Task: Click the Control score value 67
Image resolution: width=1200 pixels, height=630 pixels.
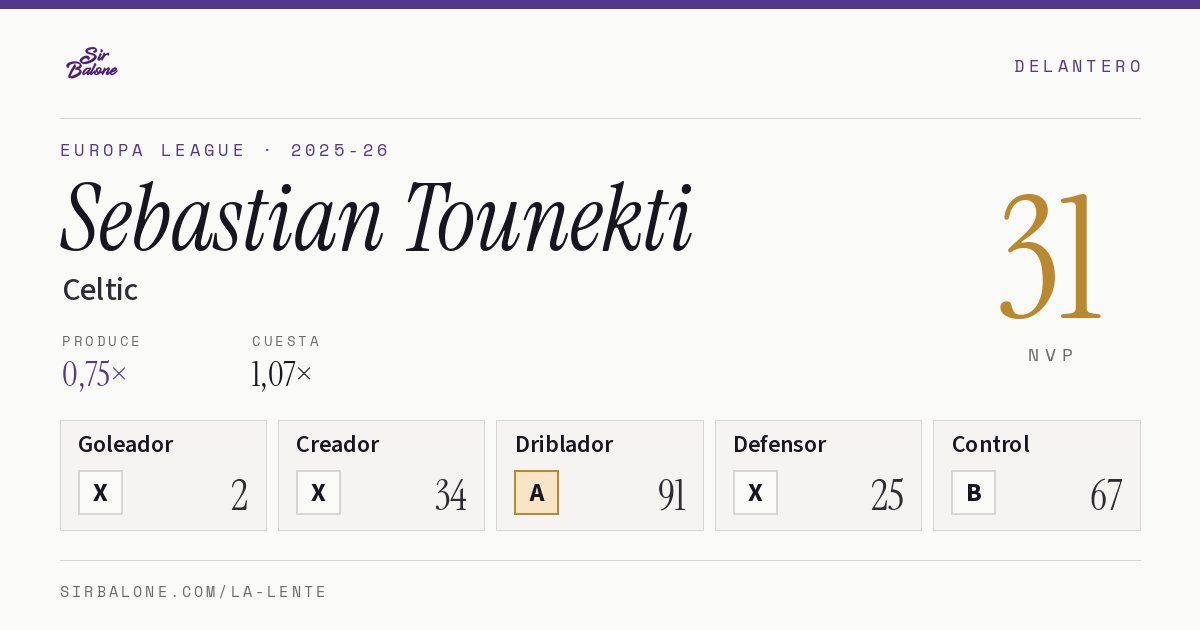Action: tap(1106, 495)
